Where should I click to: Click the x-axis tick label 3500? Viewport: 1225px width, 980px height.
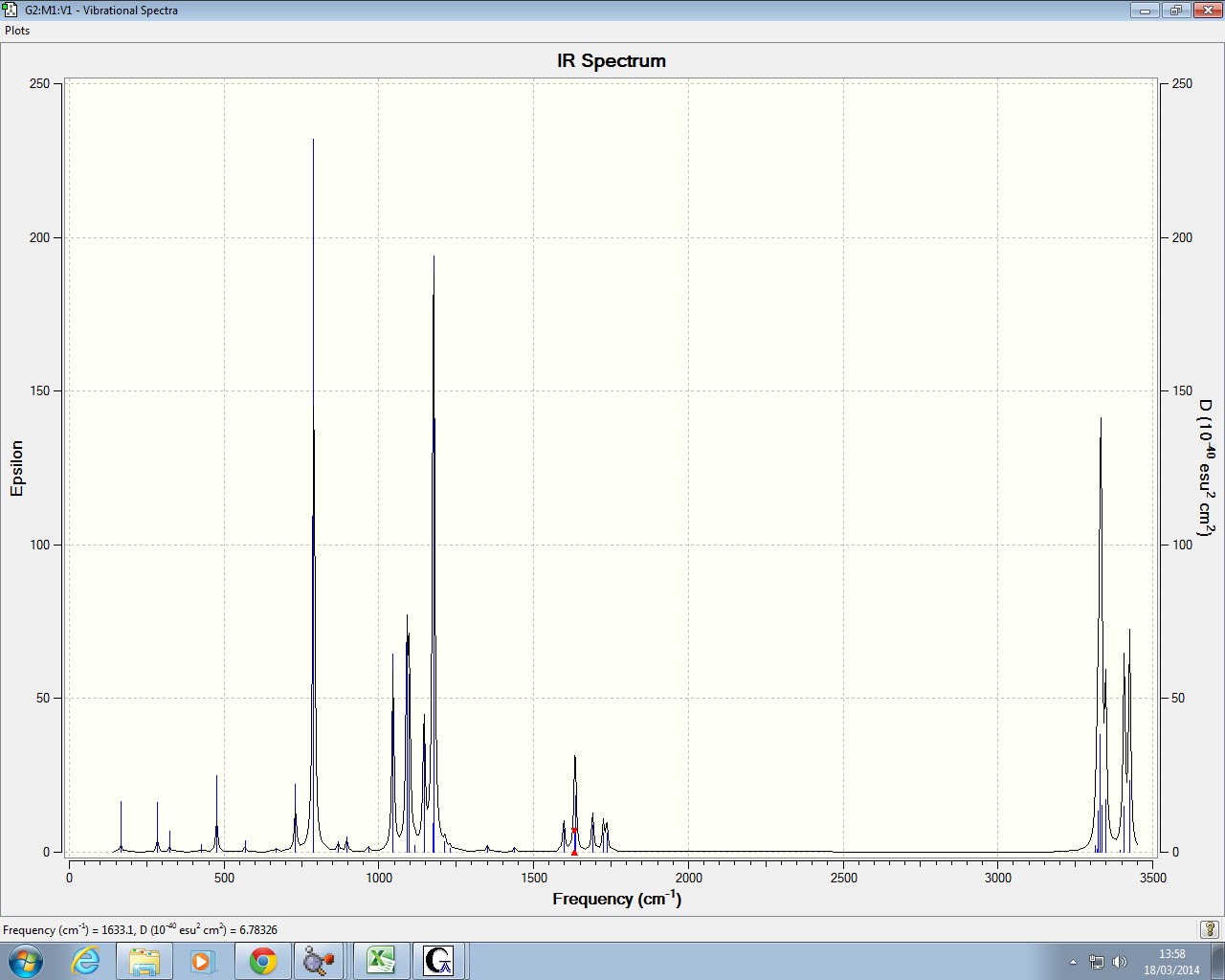click(x=1153, y=878)
